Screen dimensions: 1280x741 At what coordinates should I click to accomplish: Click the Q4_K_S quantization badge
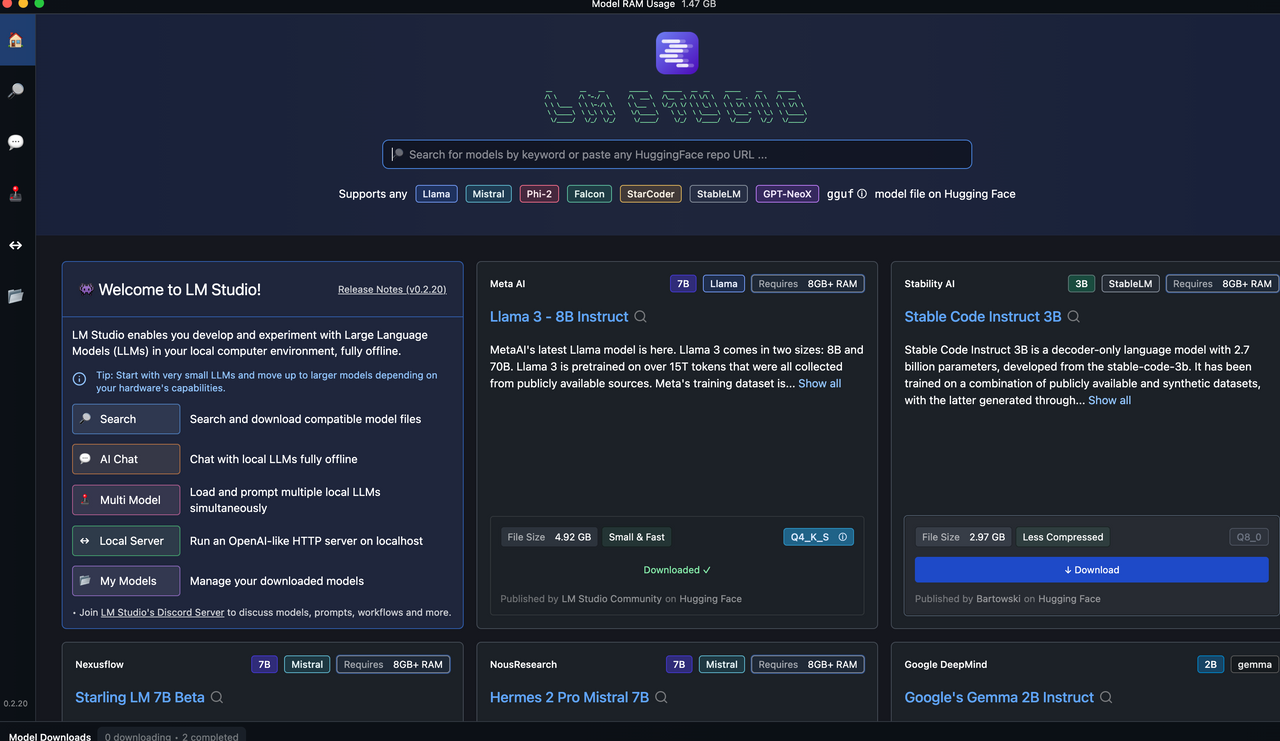818,537
